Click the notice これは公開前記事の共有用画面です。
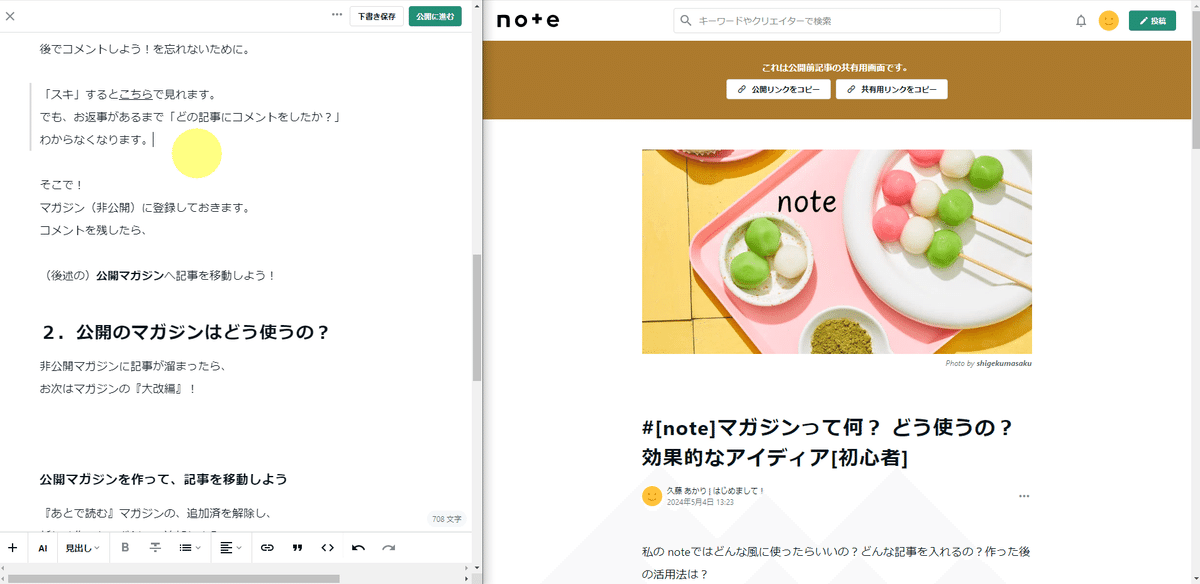Image resolution: width=1200 pixels, height=584 pixels. point(835,68)
